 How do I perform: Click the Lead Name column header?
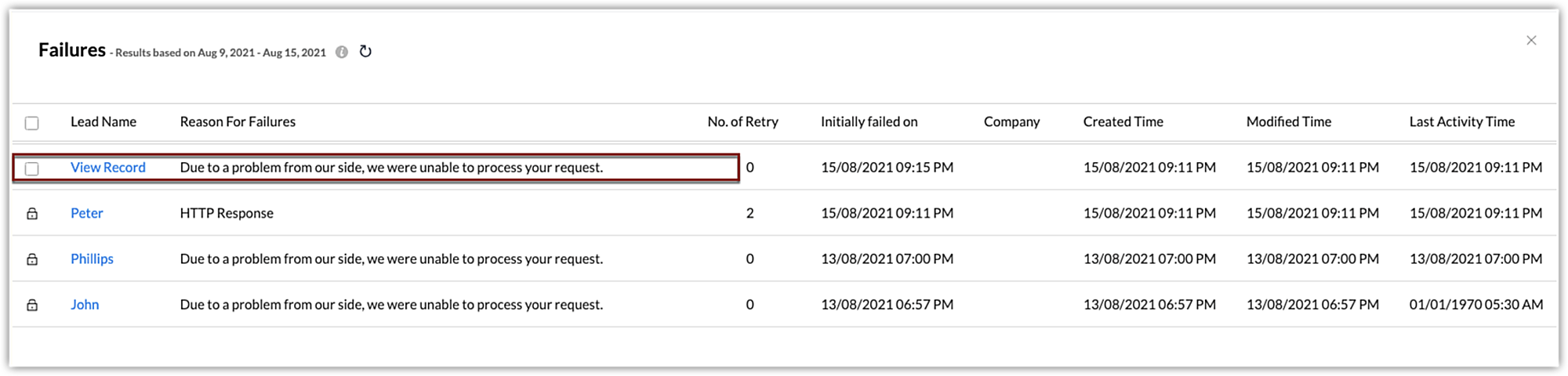point(103,121)
